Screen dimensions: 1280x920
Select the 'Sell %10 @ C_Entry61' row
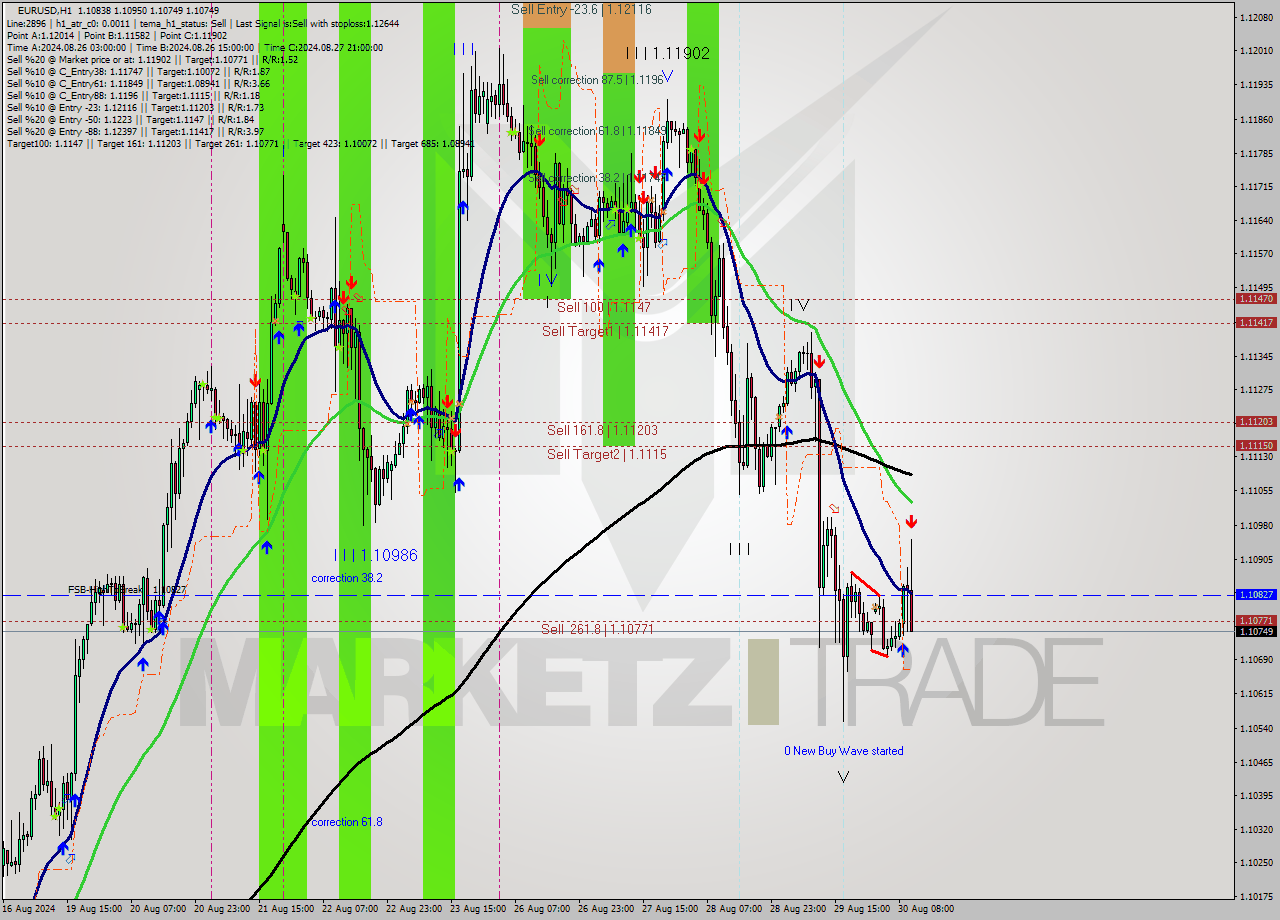pos(138,83)
